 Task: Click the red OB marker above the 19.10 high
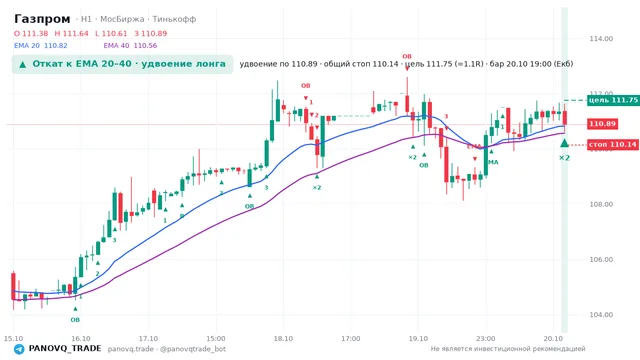407,56
